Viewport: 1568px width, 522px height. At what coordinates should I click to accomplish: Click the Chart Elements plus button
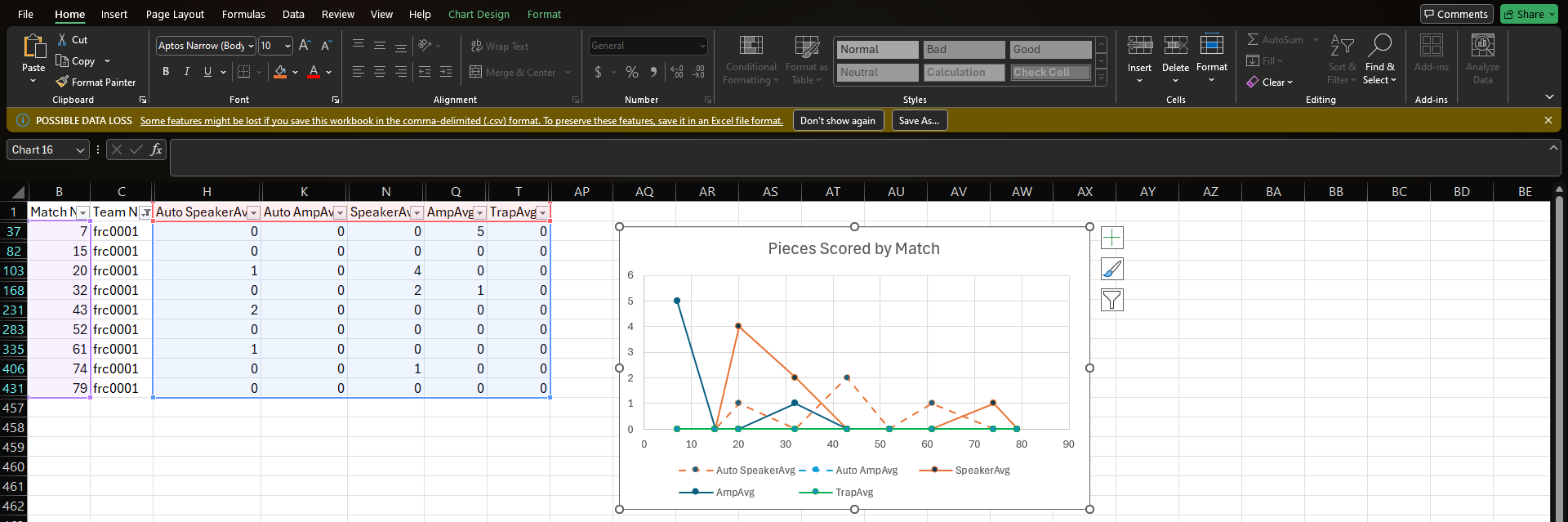[x=1112, y=238]
